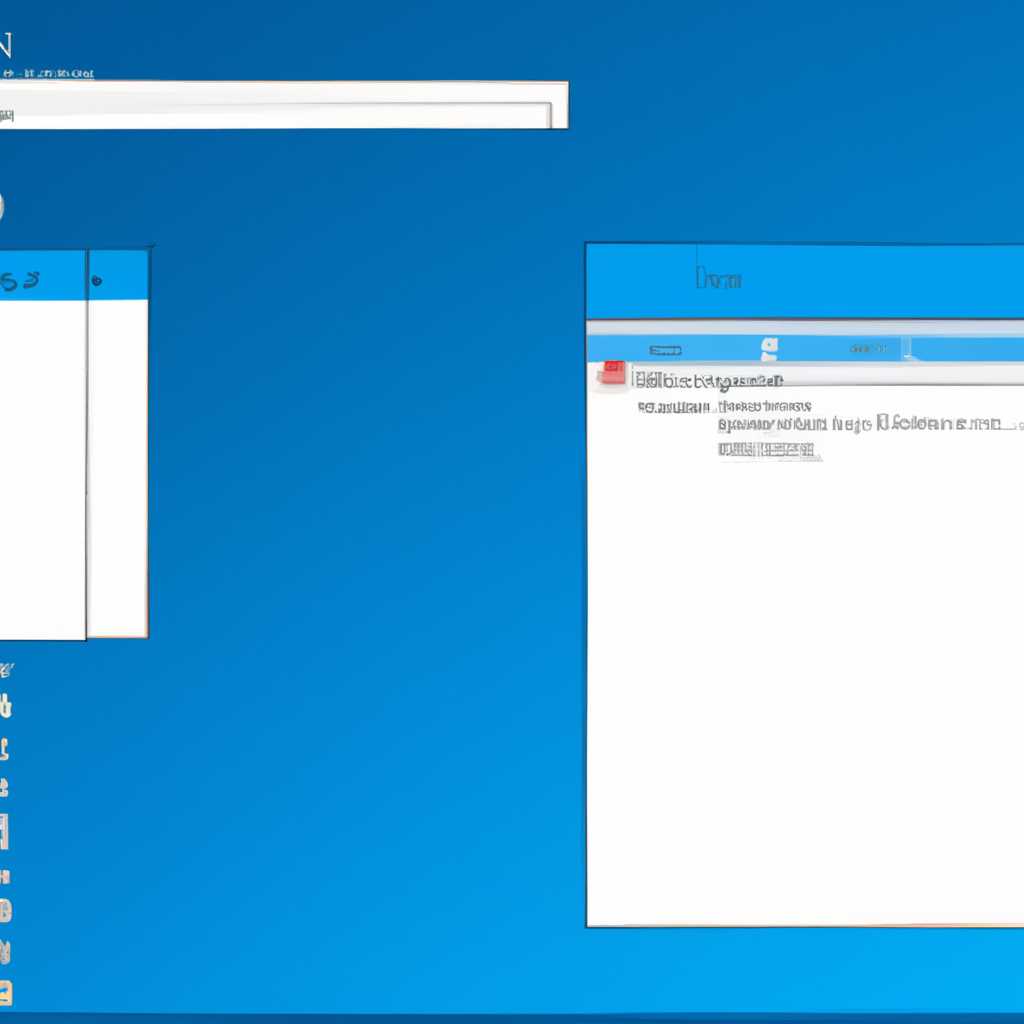Click the red icon in the right window

(x=611, y=373)
